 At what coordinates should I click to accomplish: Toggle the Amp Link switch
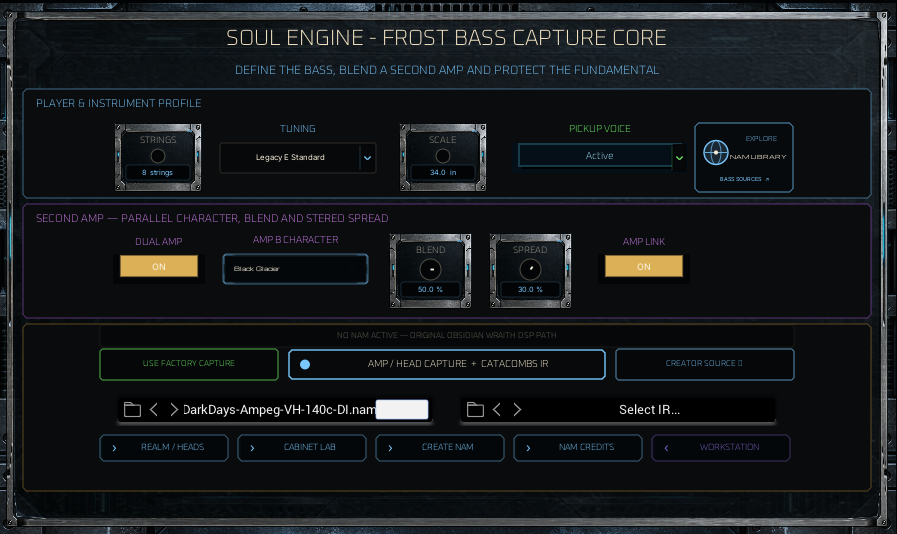pos(644,267)
